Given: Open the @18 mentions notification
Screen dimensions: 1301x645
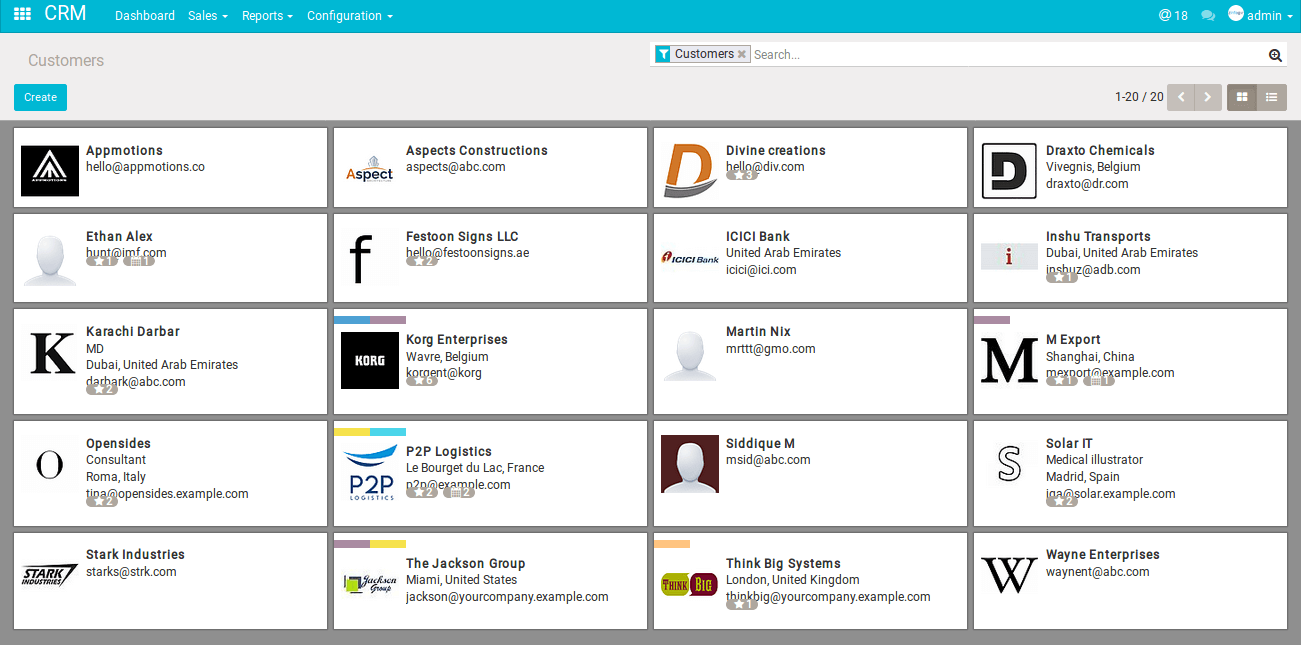Looking at the screenshot, I should pyautogui.click(x=1173, y=16).
